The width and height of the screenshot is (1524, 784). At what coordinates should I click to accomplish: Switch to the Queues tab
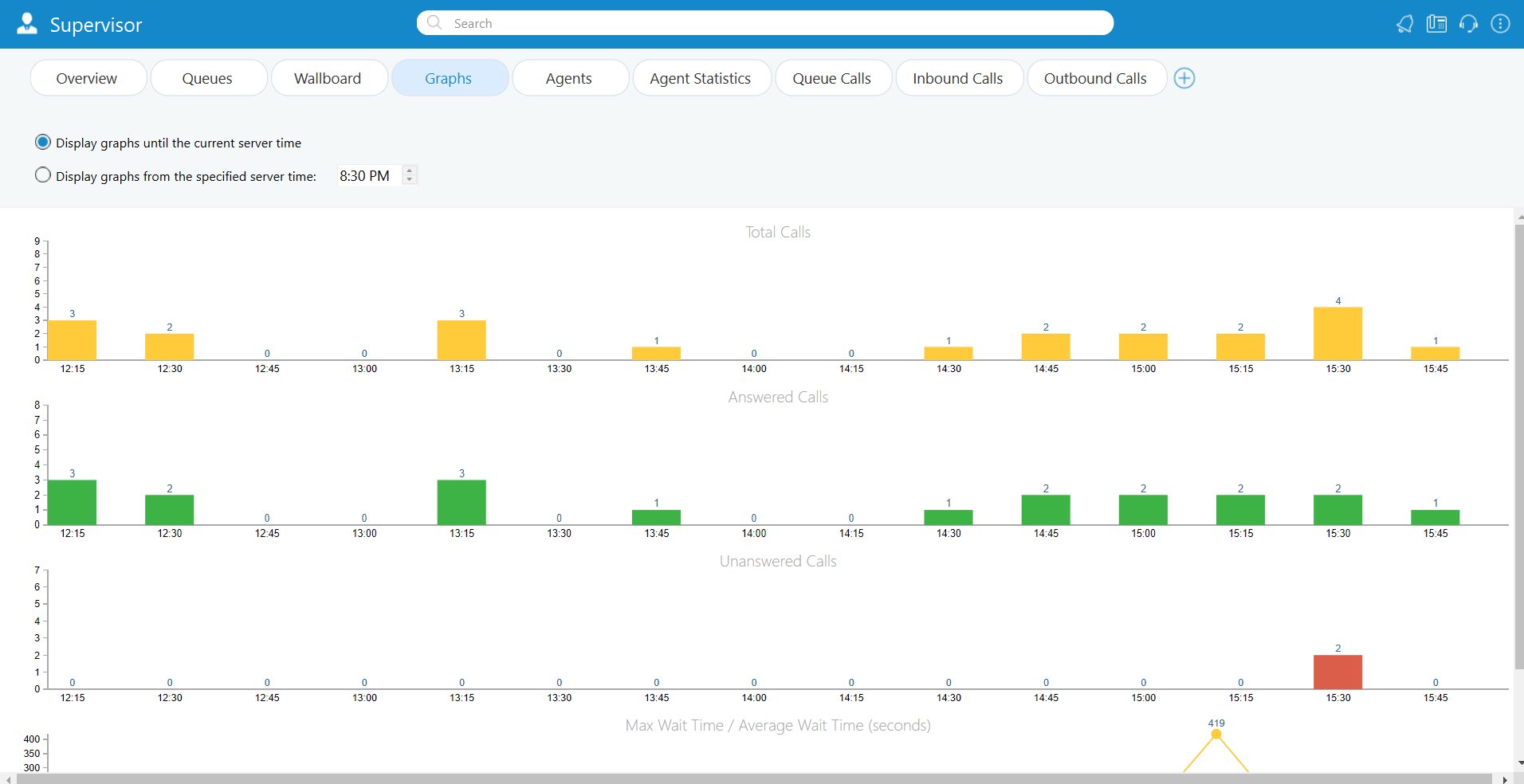pyautogui.click(x=208, y=78)
